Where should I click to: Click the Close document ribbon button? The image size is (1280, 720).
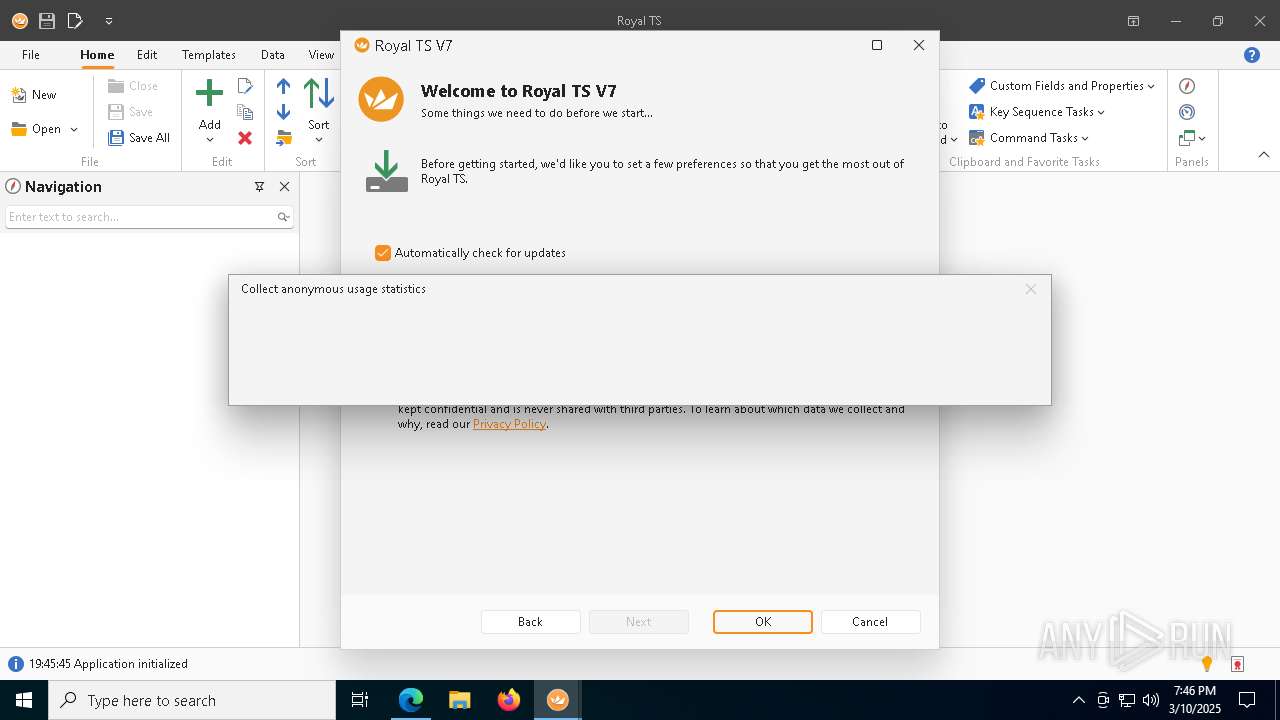pyautogui.click(x=133, y=86)
